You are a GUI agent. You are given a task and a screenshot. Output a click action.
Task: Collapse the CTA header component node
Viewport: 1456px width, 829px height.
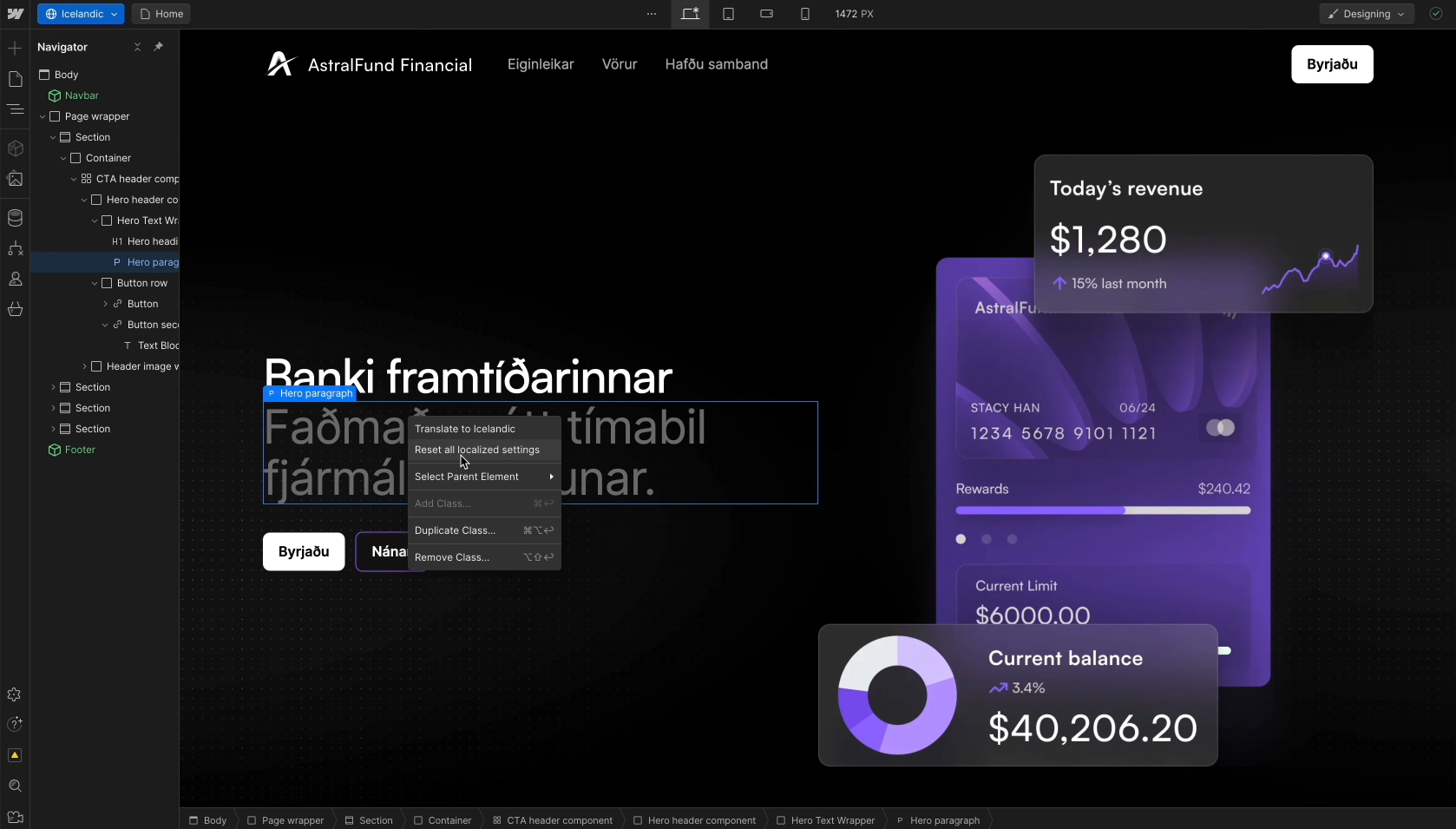coord(74,179)
